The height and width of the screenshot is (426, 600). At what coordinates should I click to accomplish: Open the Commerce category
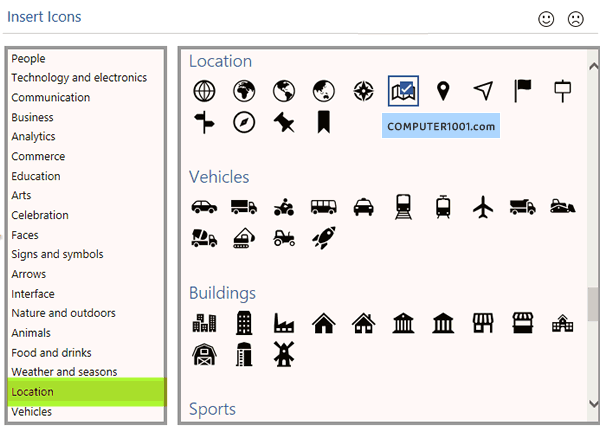click(38, 157)
